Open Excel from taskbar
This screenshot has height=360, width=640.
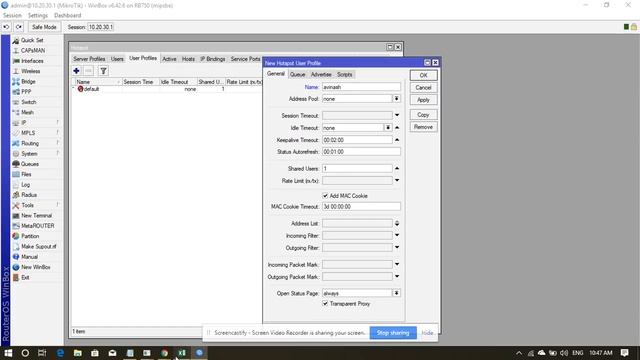(182, 353)
